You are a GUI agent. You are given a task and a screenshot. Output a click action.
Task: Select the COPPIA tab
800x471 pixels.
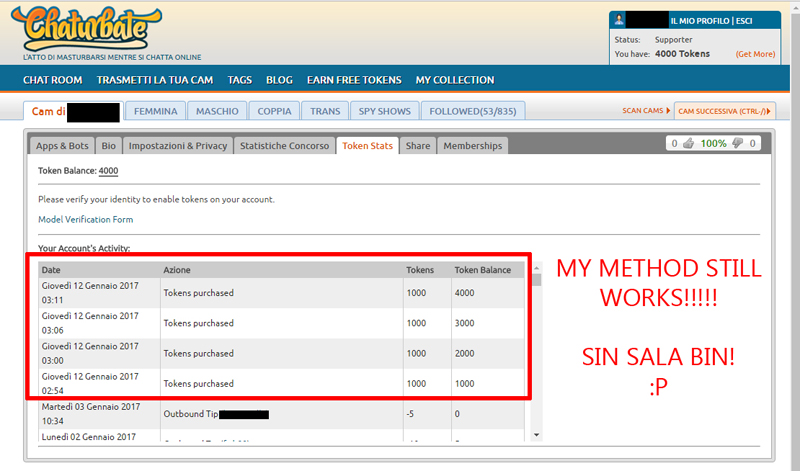[274, 111]
